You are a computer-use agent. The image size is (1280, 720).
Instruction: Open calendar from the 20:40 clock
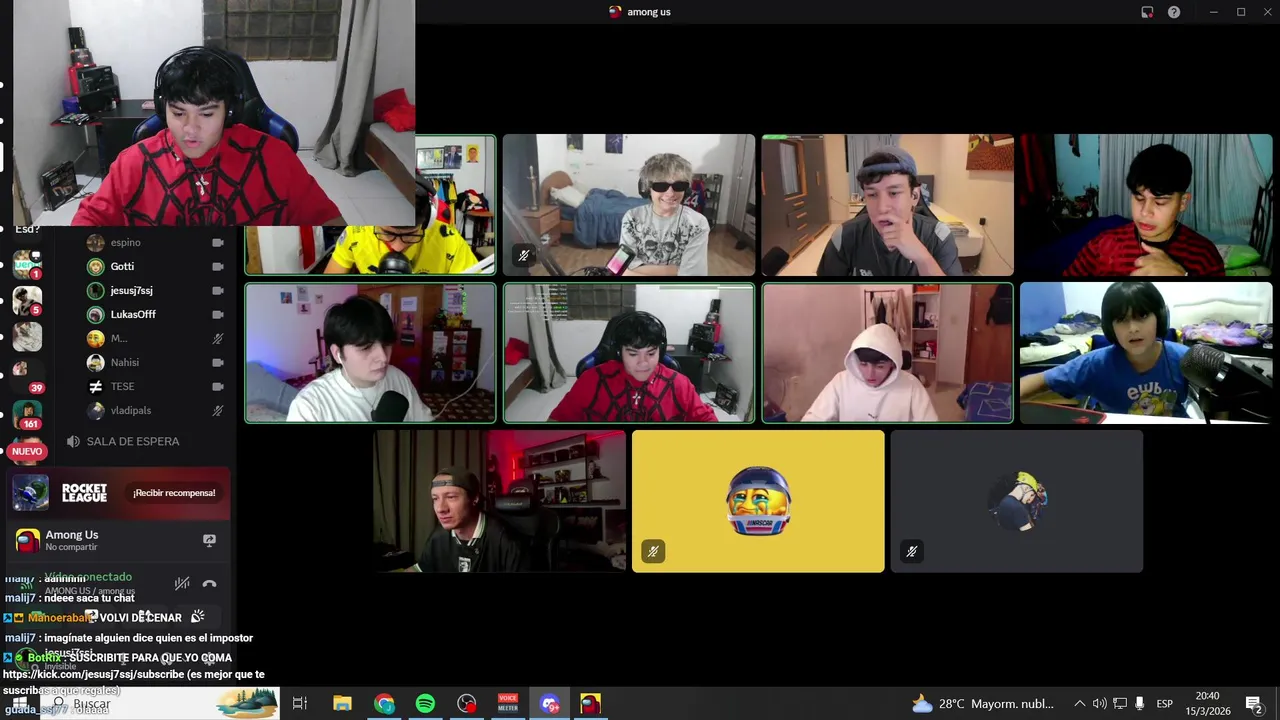[x=1207, y=704]
